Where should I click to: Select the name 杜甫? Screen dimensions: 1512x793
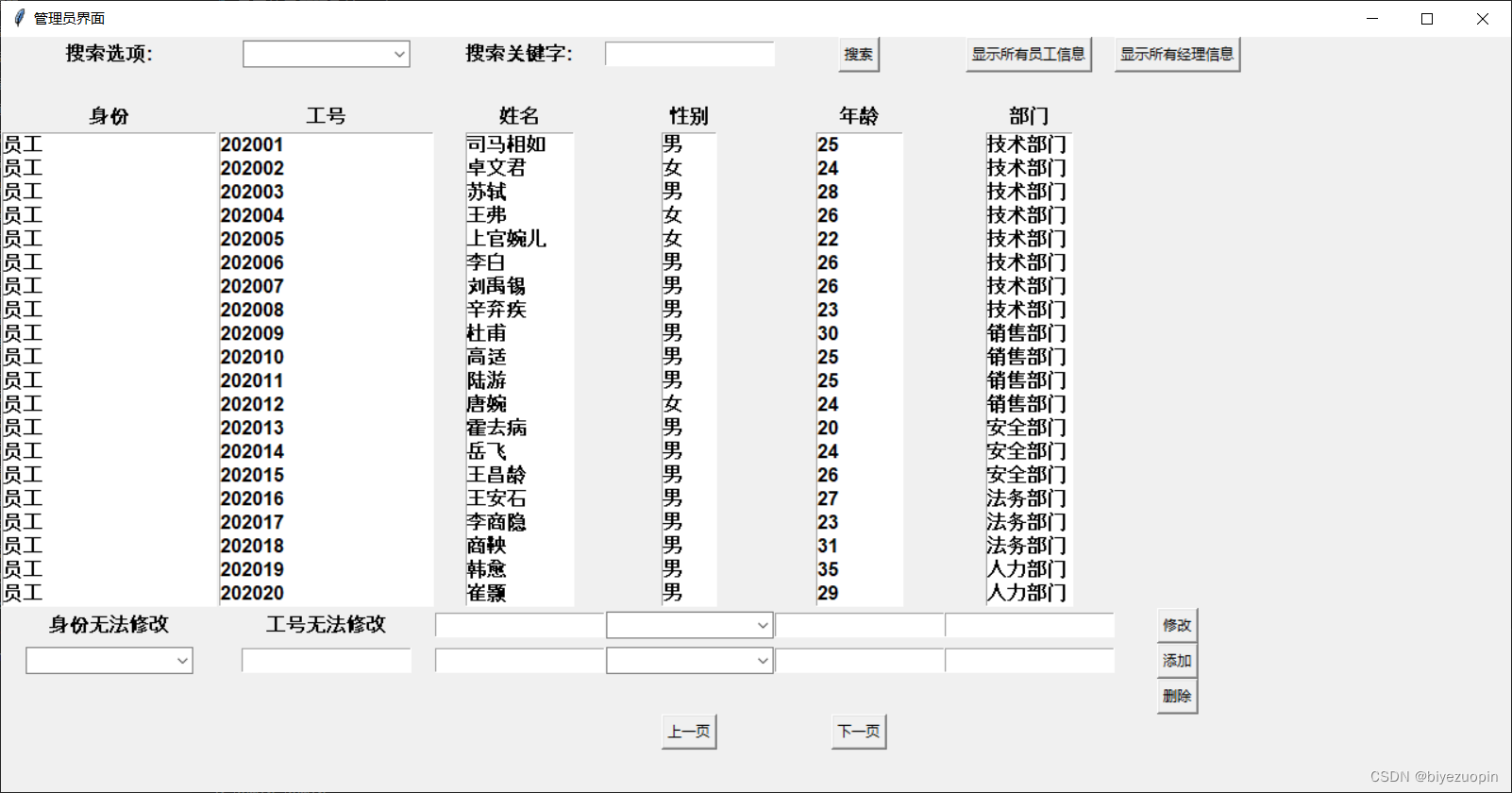click(487, 333)
